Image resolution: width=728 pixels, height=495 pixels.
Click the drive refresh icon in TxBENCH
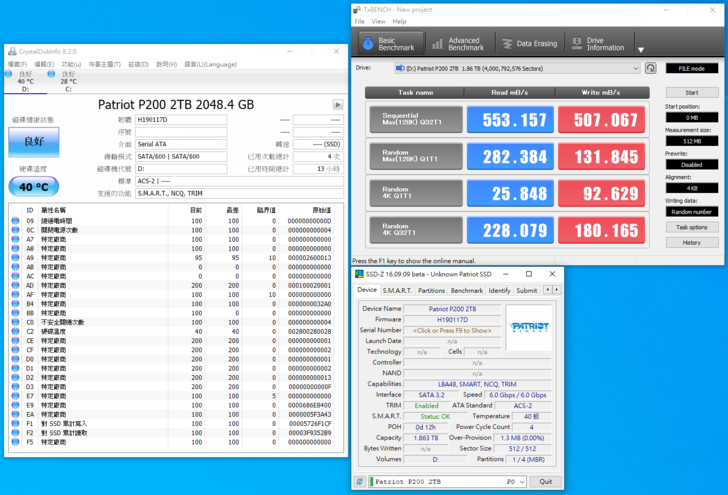(651, 68)
